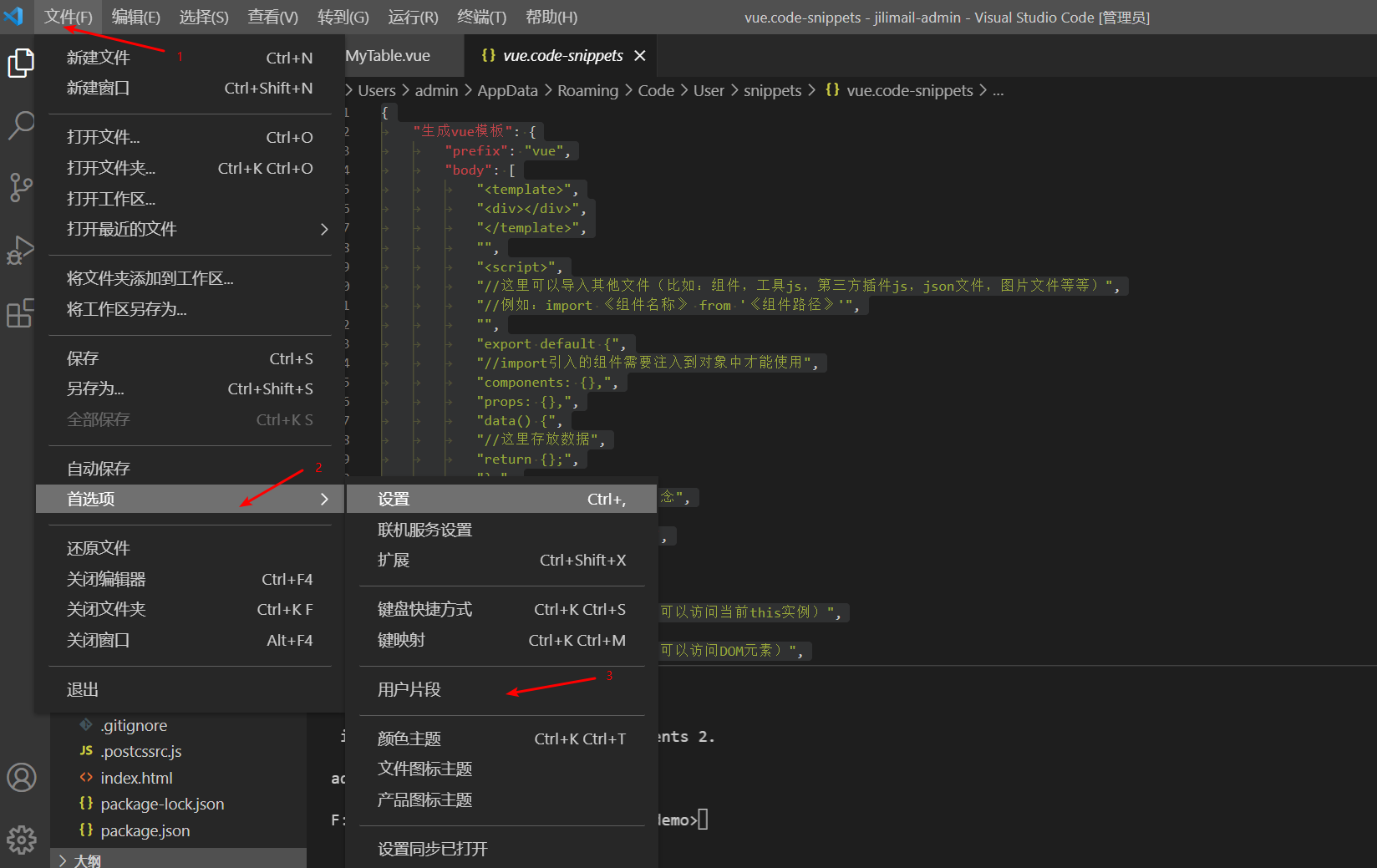Click the VS Code logo icon
Screen dimensions: 1377x868
click(14, 16)
